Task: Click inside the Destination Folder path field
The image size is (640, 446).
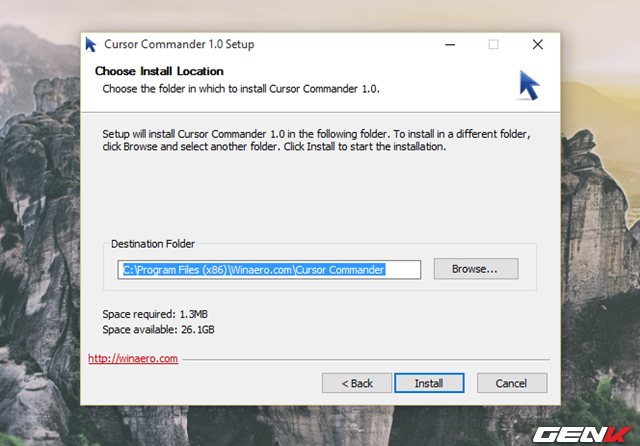Action: (x=270, y=269)
